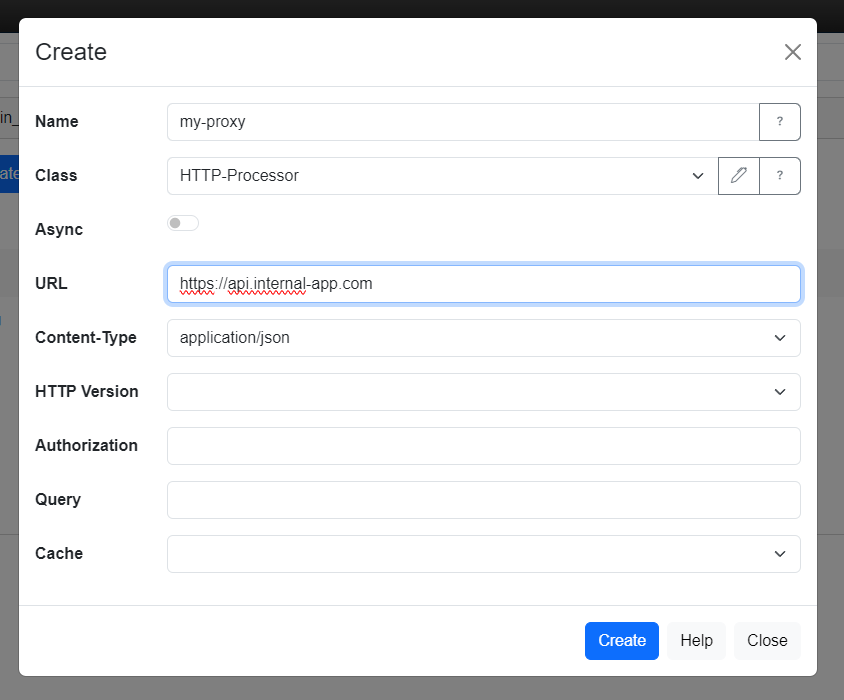Click the Create heading in the dialog header

[71, 52]
